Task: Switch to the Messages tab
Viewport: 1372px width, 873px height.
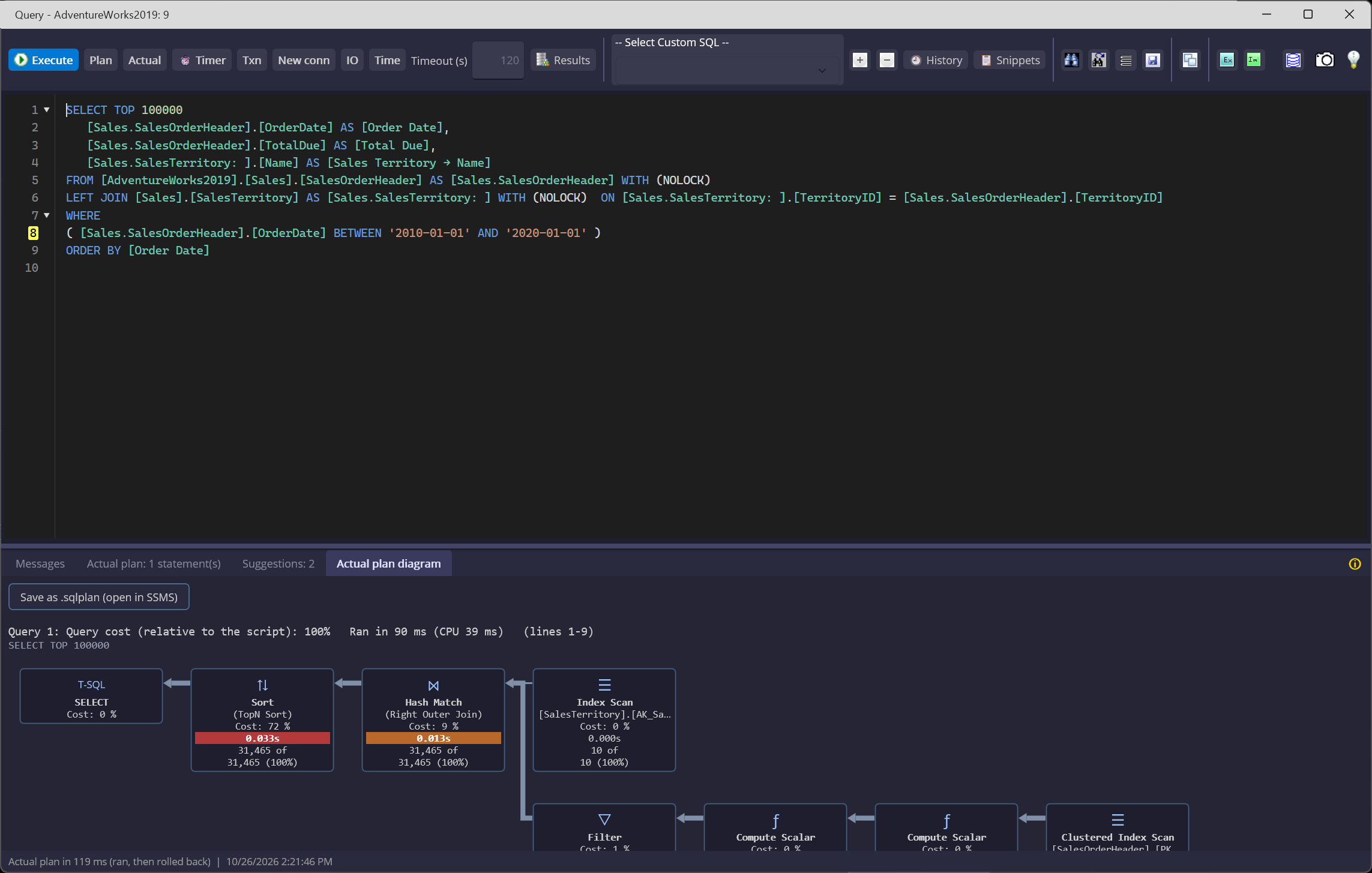Action: (x=40, y=563)
